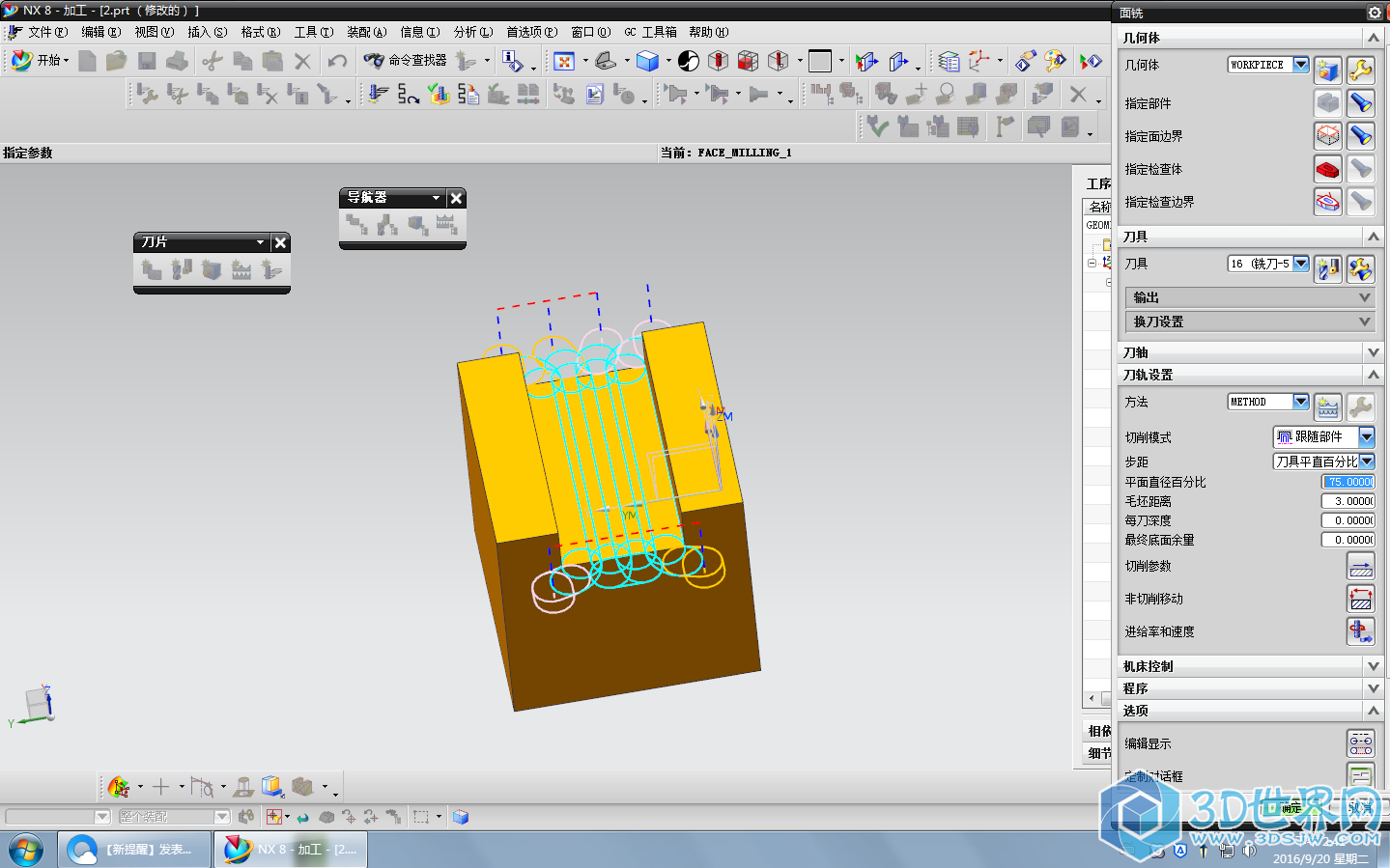Click the layer settings list icon
1390x868 pixels.
[950, 61]
